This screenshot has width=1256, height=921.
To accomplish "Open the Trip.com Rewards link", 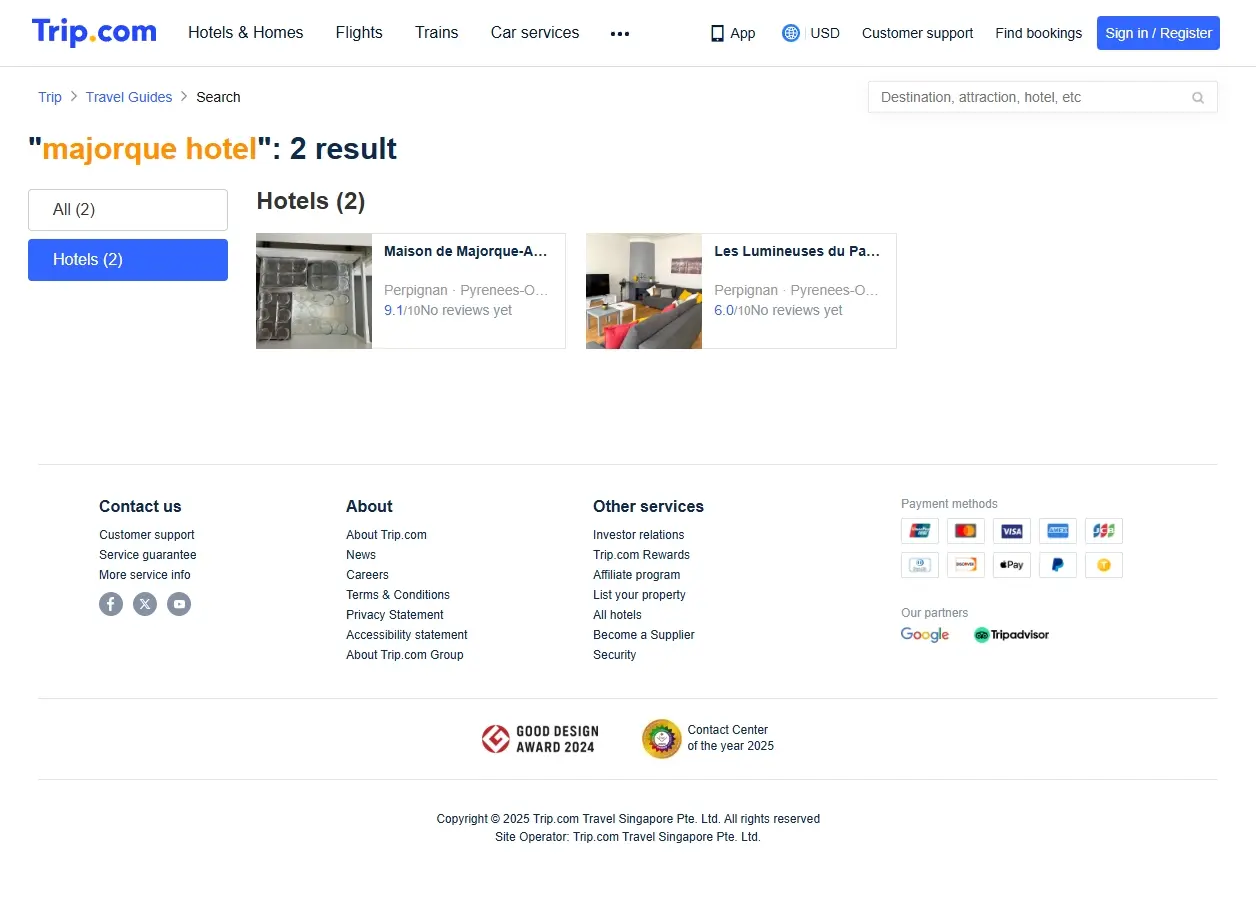I will [641, 555].
